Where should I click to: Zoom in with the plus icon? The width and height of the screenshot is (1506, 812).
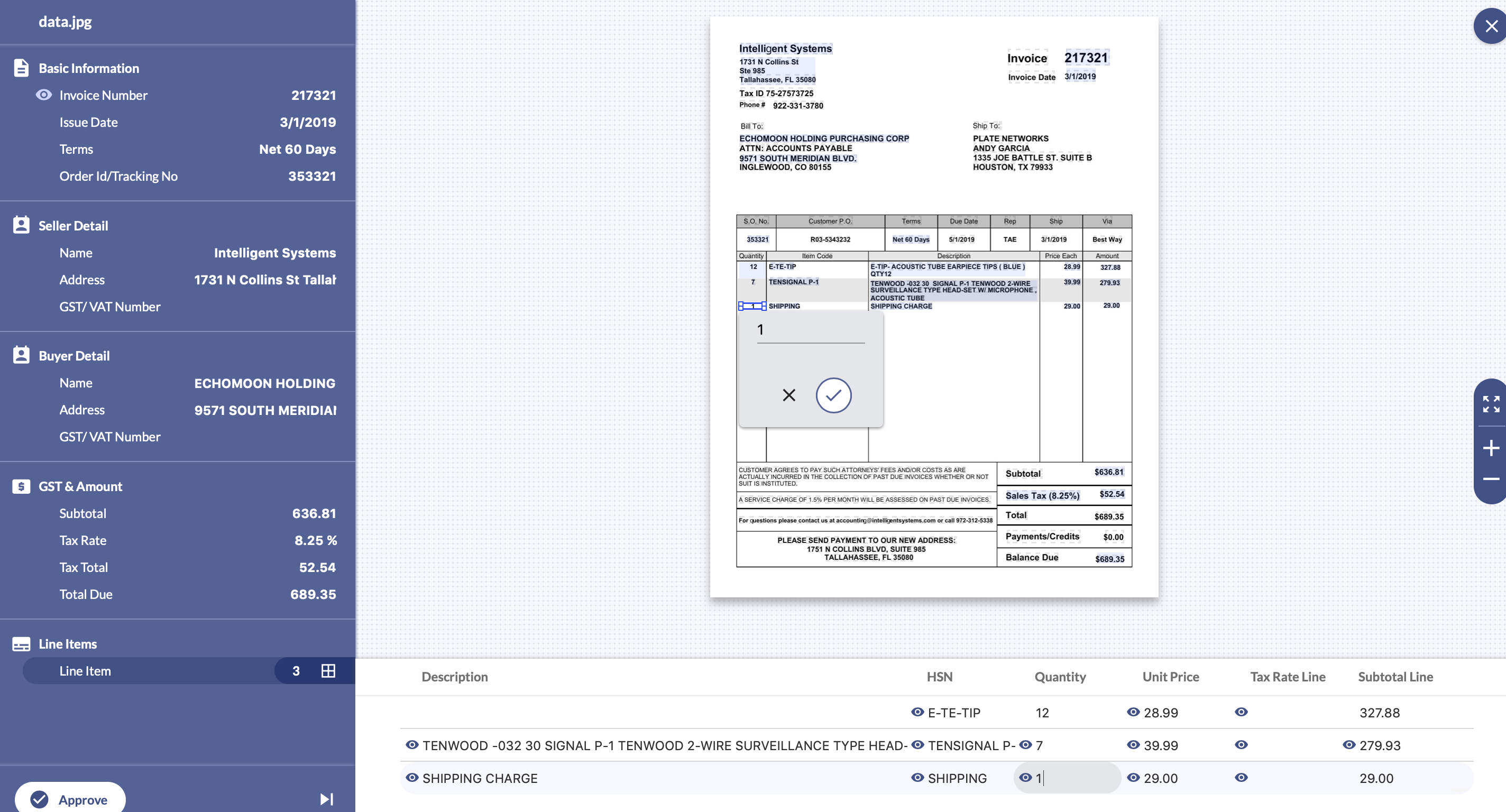click(x=1491, y=448)
